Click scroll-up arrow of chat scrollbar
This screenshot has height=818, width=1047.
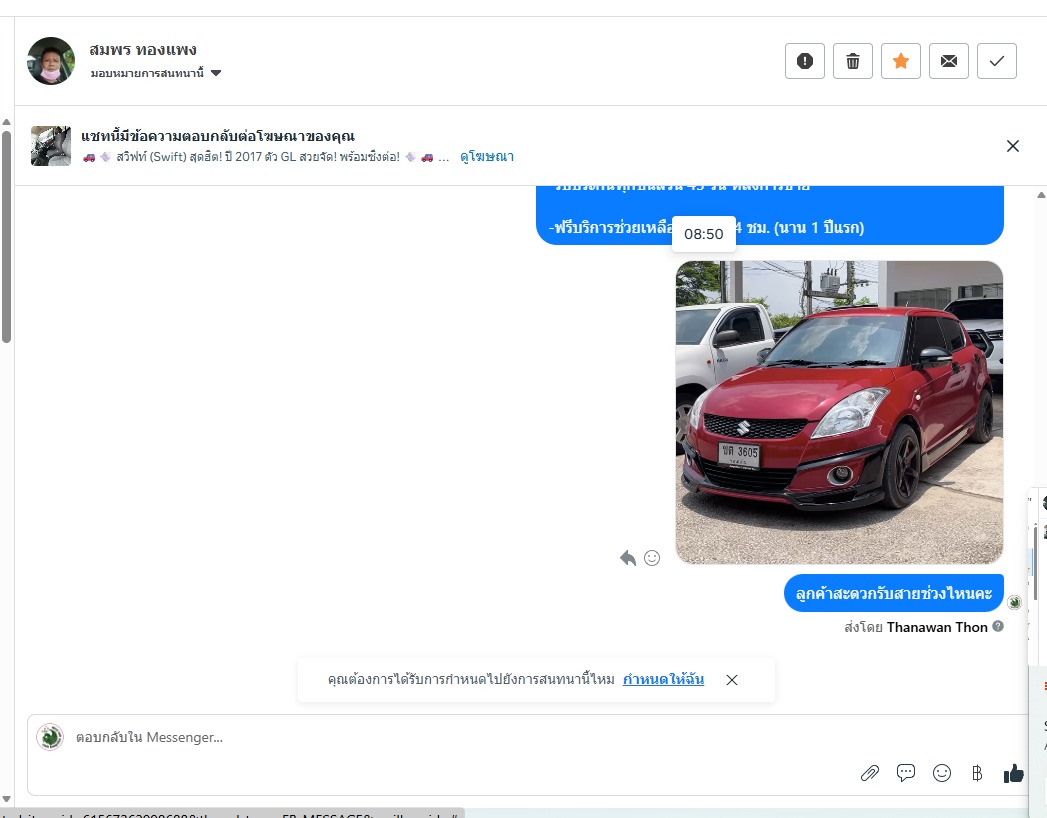pos(1041,195)
